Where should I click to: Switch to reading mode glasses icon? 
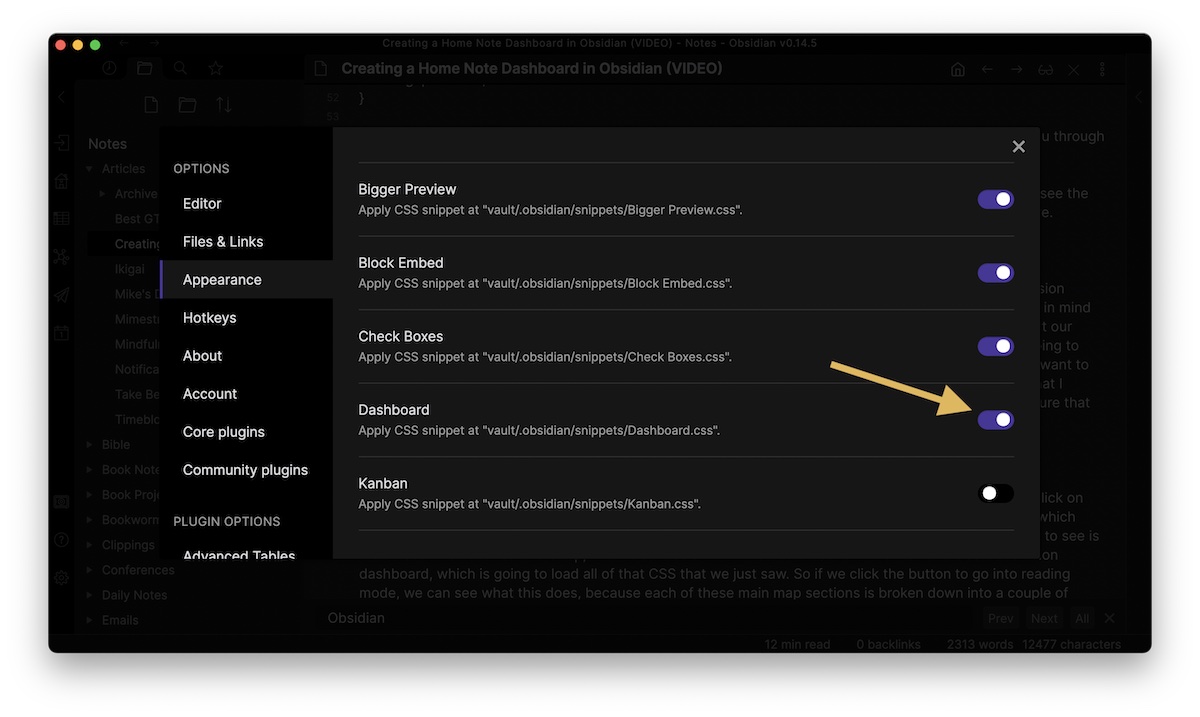pyautogui.click(x=1045, y=69)
